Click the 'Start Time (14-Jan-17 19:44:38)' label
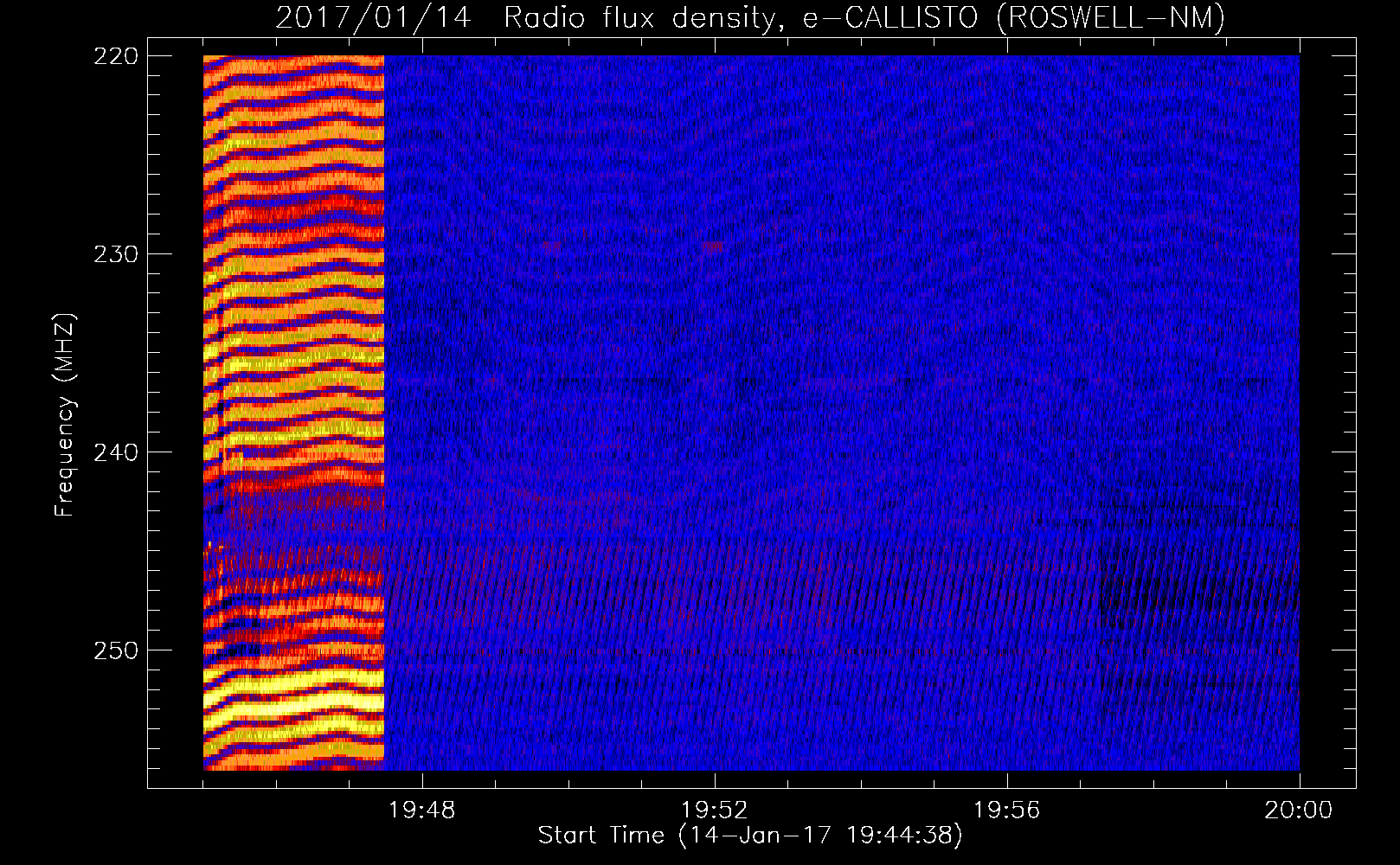The width and height of the screenshot is (1400, 865). point(750,836)
